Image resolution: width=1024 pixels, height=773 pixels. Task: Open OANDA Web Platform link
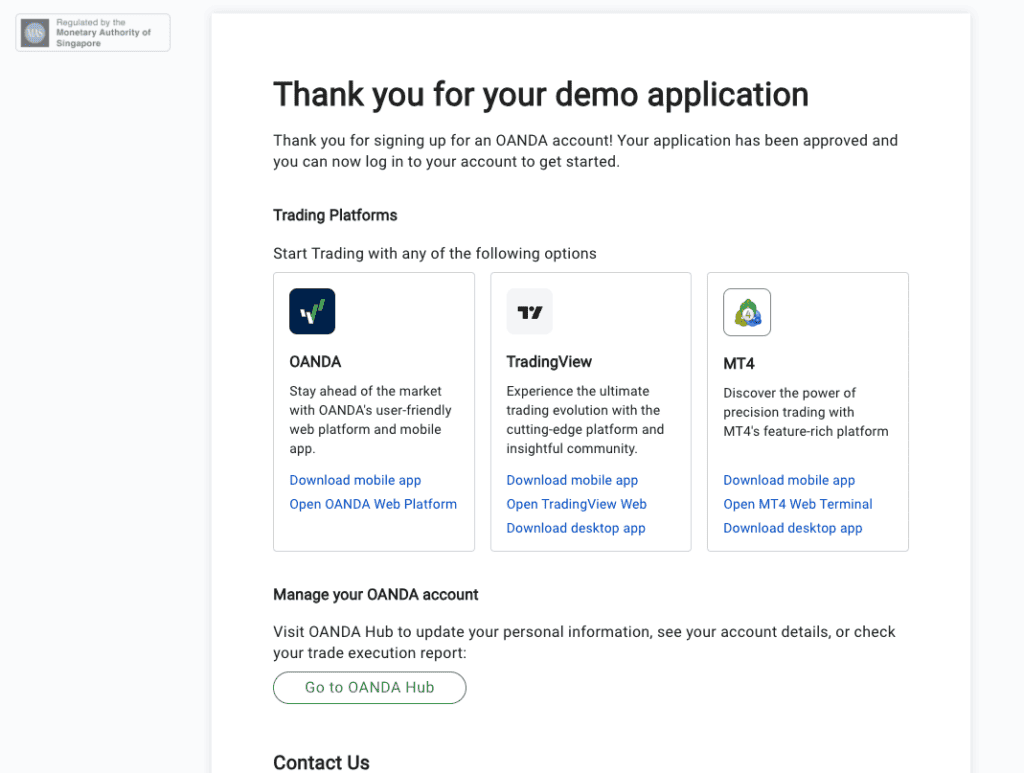[373, 504]
